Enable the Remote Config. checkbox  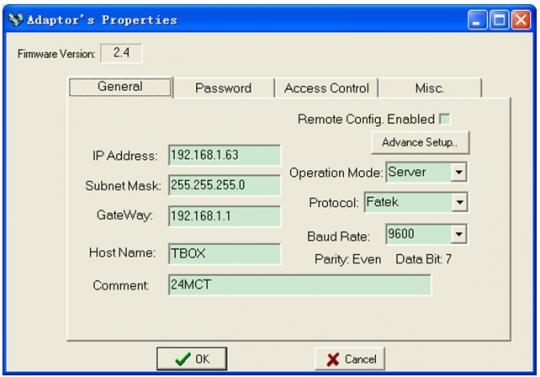(445, 119)
